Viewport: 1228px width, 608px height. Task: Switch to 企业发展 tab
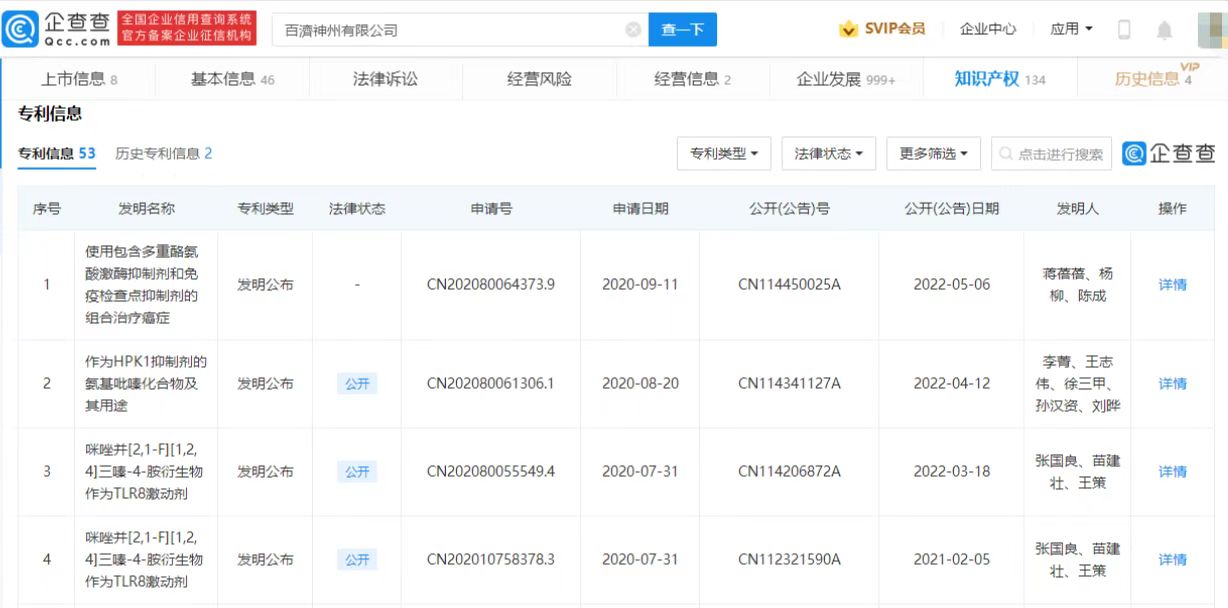click(846, 79)
